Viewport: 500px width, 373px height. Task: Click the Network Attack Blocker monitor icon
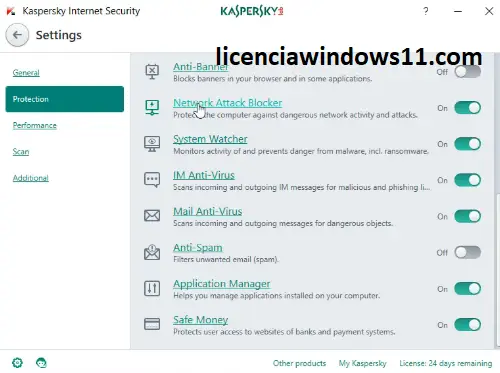pos(152,108)
